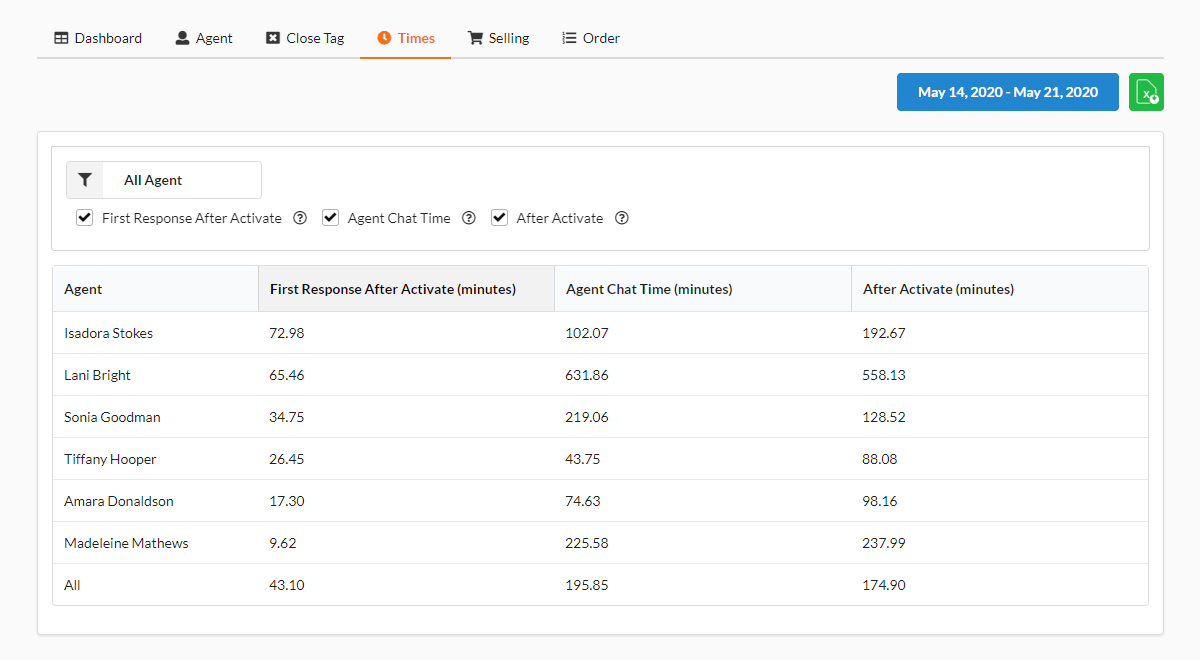Viewport: 1200px width, 660px height.
Task: Show help icon beside After Activate checkbox
Action: point(622,218)
